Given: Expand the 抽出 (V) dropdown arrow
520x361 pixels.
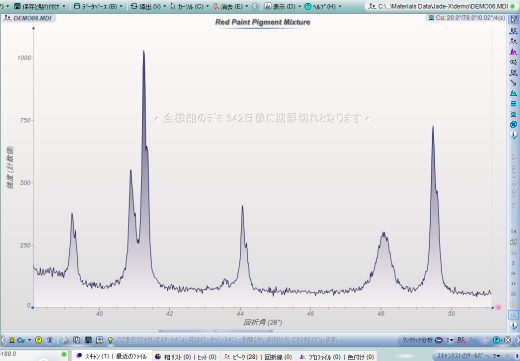Looking at the screenshot, I should pyautogui.click(x=165, y=6).
